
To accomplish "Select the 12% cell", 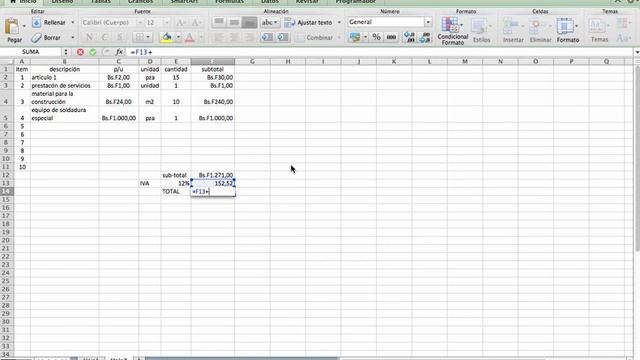I will tap(176, 183).
